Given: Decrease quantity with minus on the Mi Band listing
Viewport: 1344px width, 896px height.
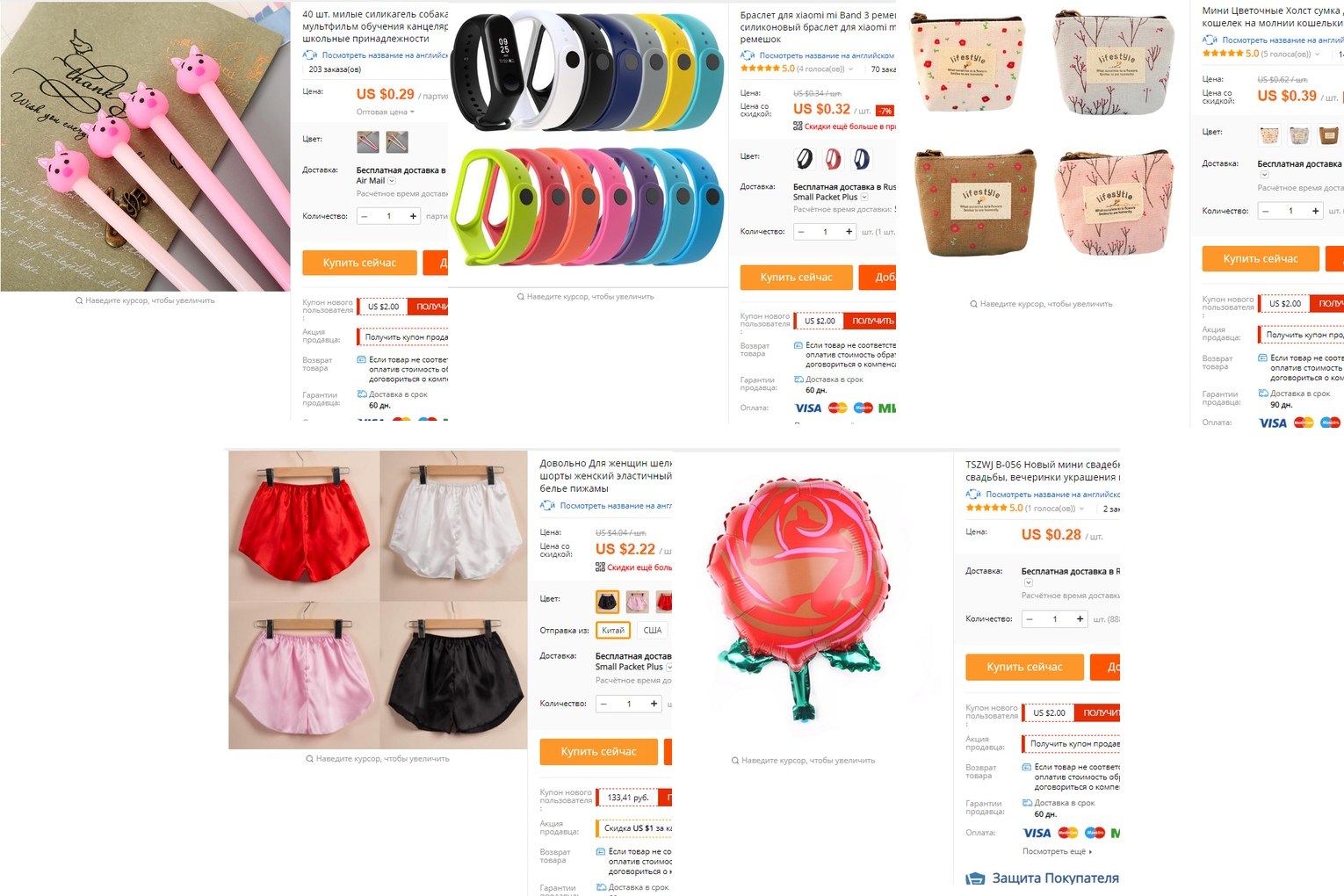Looking at the screenshot, I should (800, 232).
